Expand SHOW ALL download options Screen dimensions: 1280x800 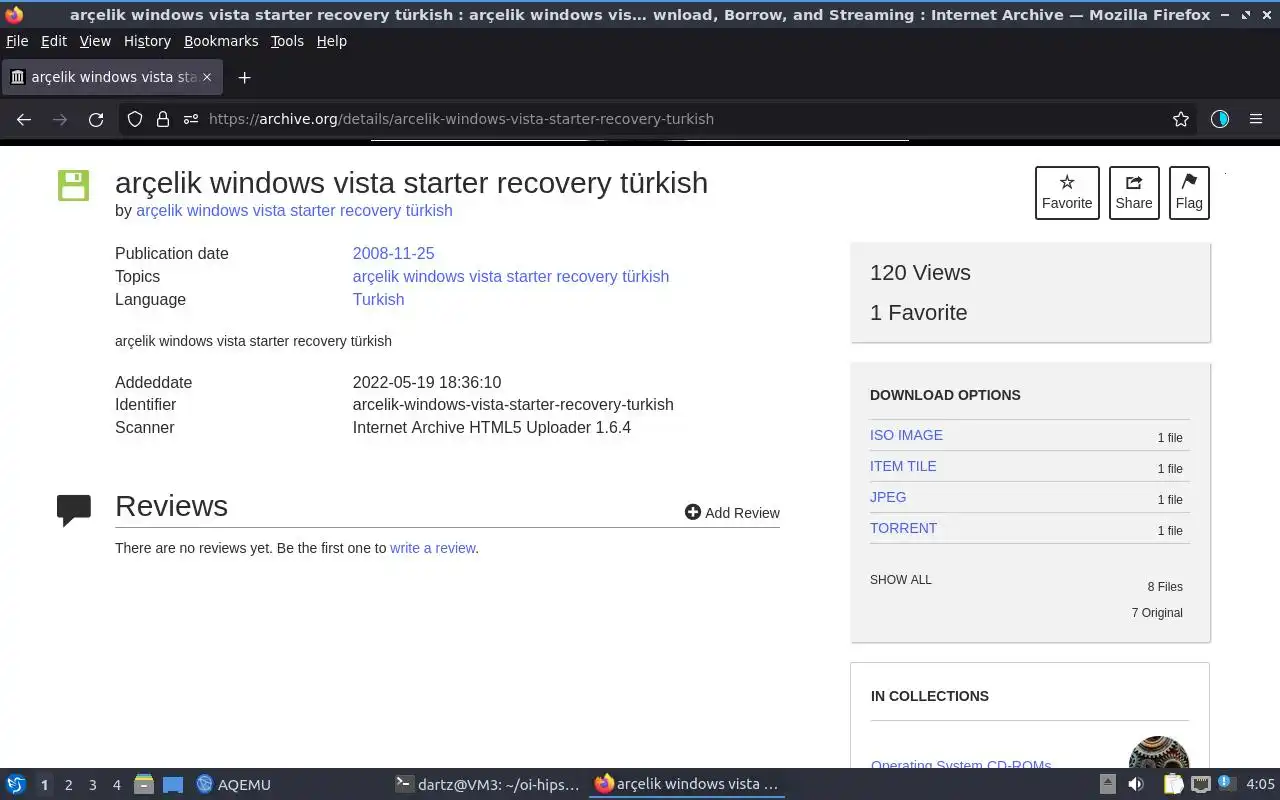point(900,580)
